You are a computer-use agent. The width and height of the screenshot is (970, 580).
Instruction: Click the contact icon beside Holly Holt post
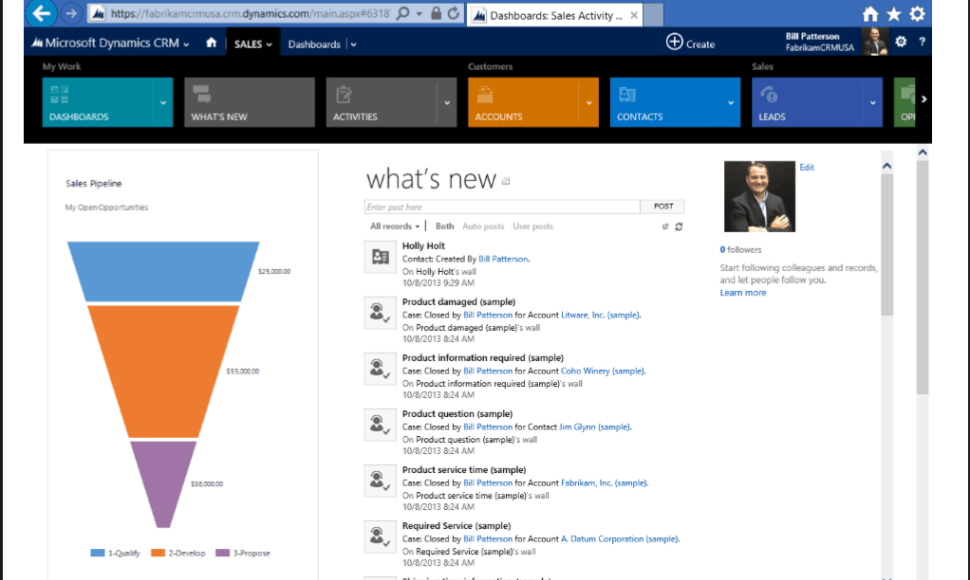[380, 257]
